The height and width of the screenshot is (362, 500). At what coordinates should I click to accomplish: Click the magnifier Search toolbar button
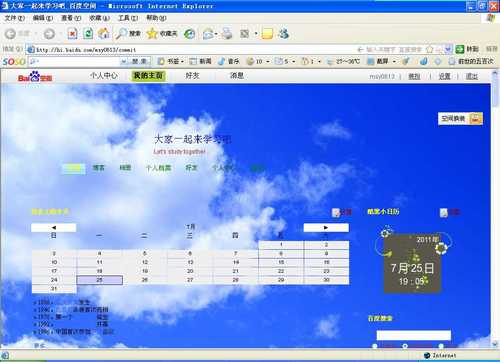click(x=128, y=33)
